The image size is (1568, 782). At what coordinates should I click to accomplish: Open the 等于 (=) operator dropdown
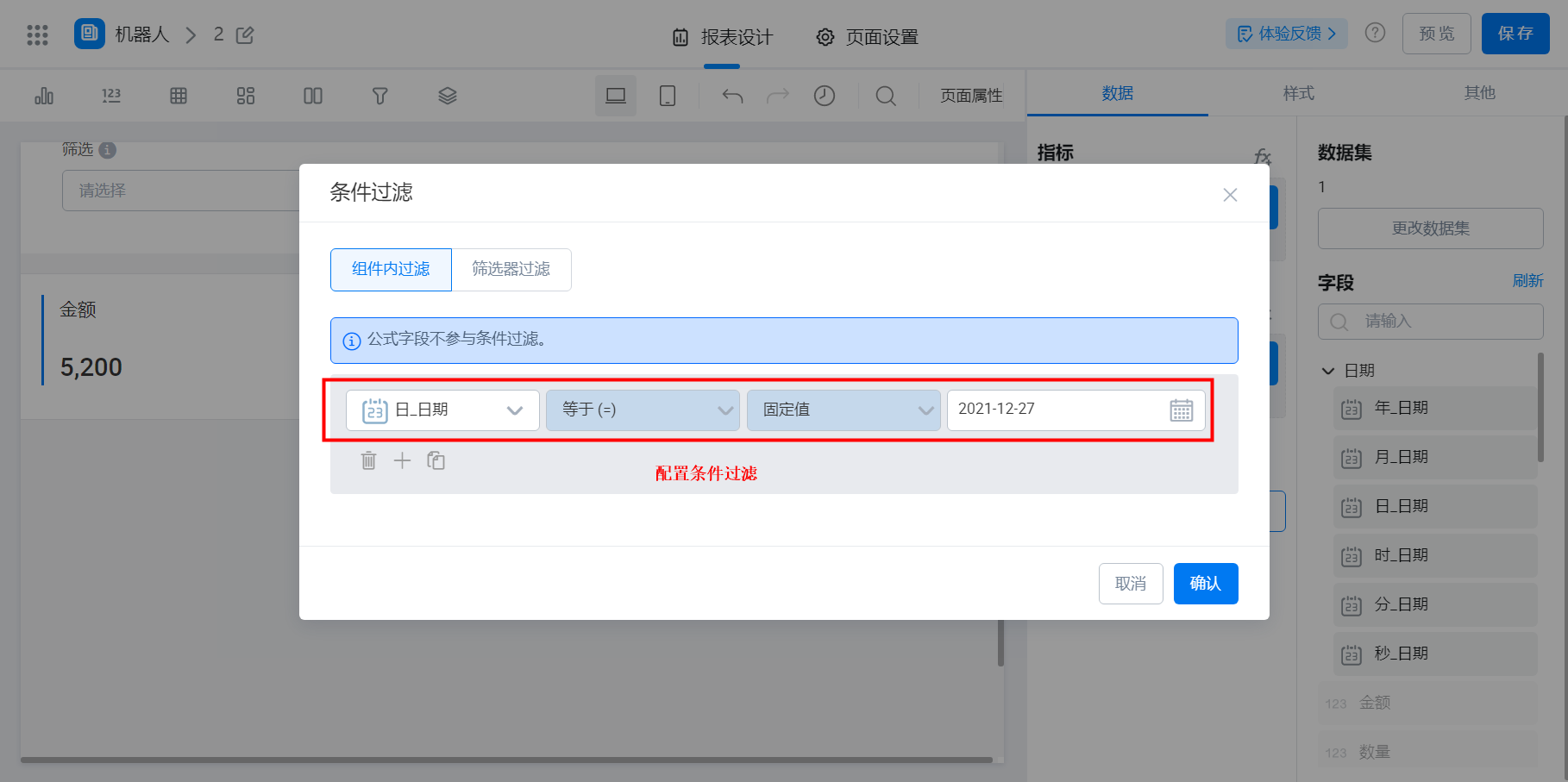643,410
